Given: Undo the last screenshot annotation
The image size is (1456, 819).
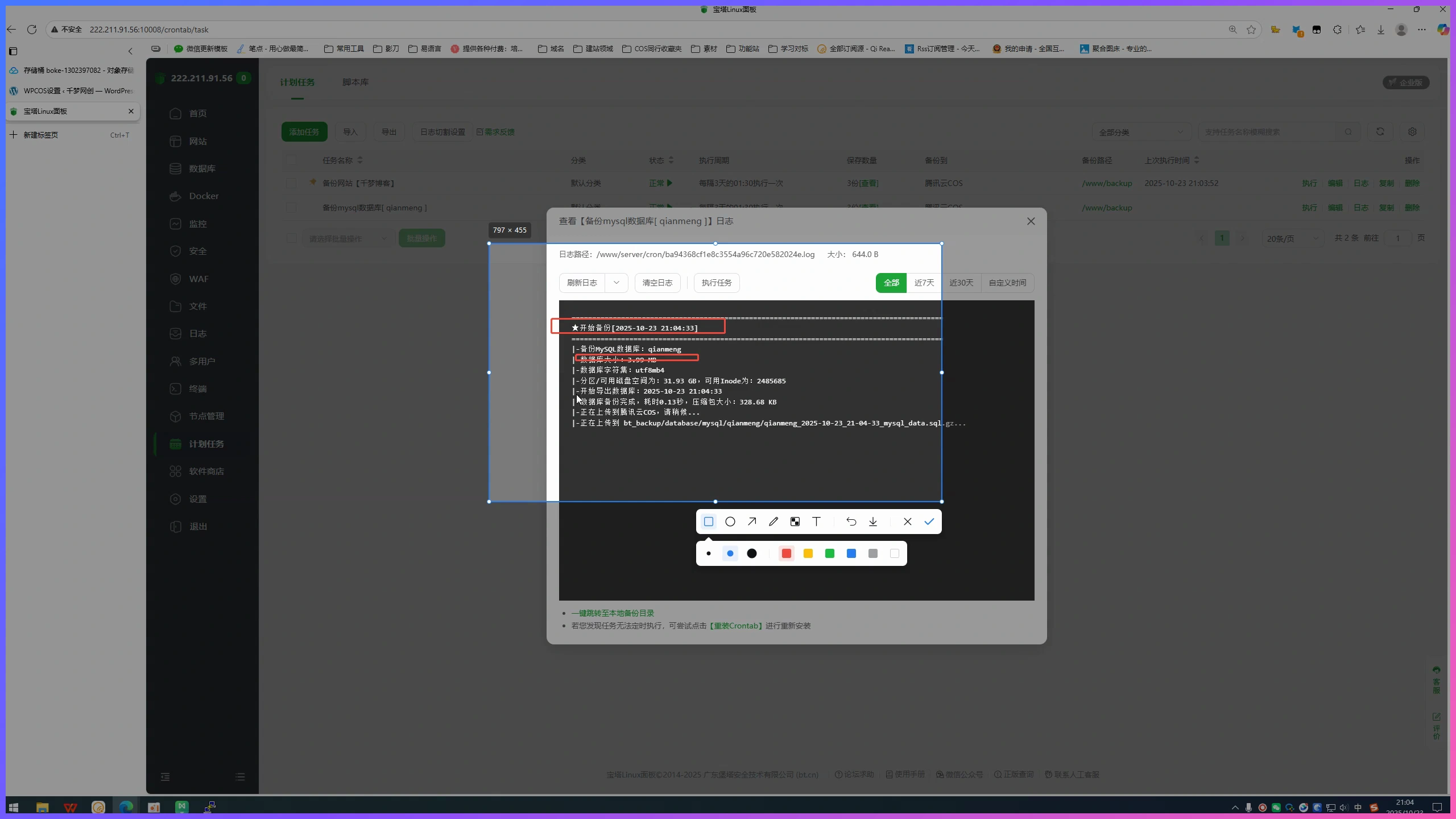Looking at the screenshot, I should (x=851, y=522).
